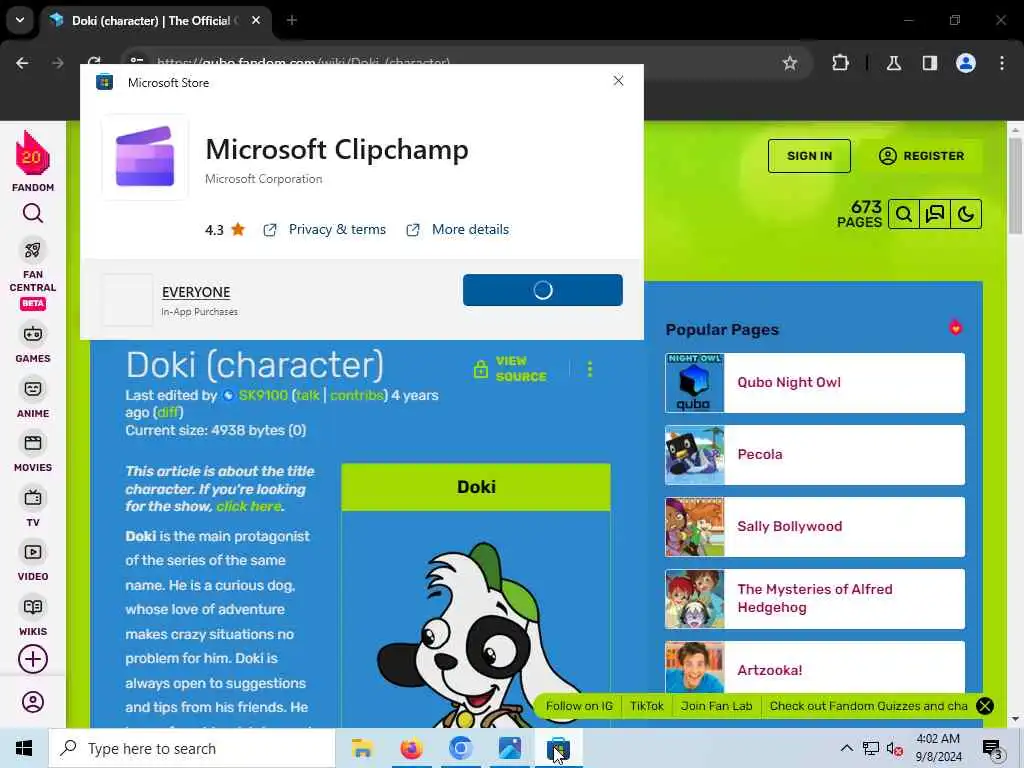The height and width of the screenshot is (768, 1024).
Task: Open the wiki discussions icon
Action: pyautogui.click(x=935, y=214)
